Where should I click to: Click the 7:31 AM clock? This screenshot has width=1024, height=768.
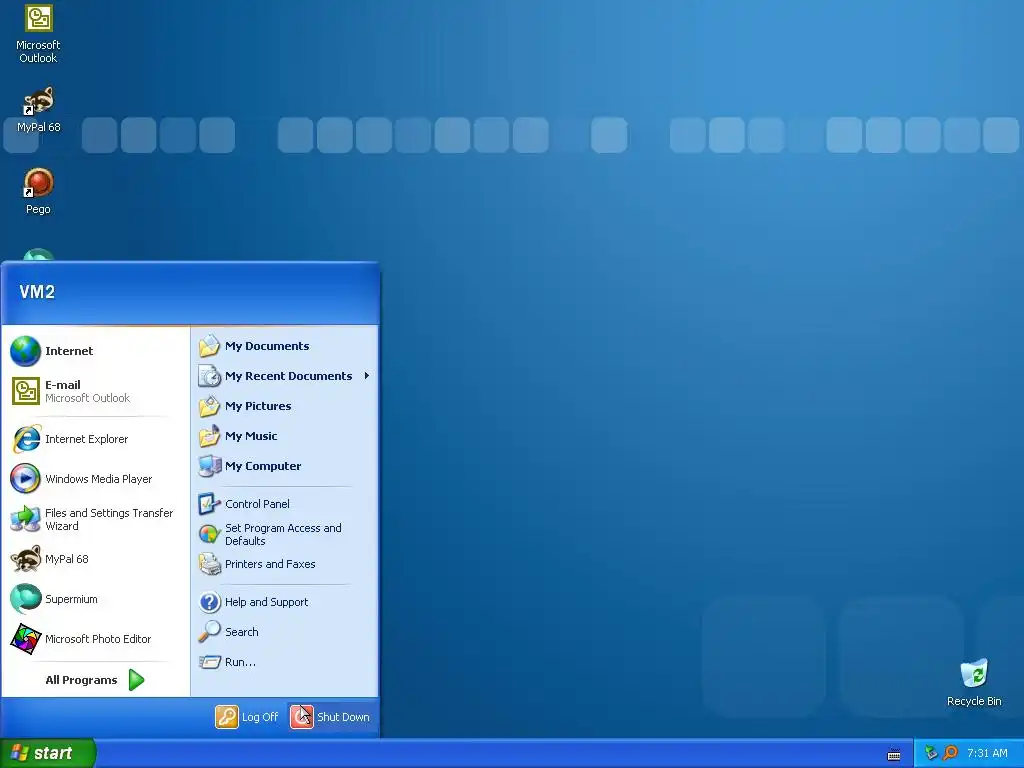tap(987, 753)
